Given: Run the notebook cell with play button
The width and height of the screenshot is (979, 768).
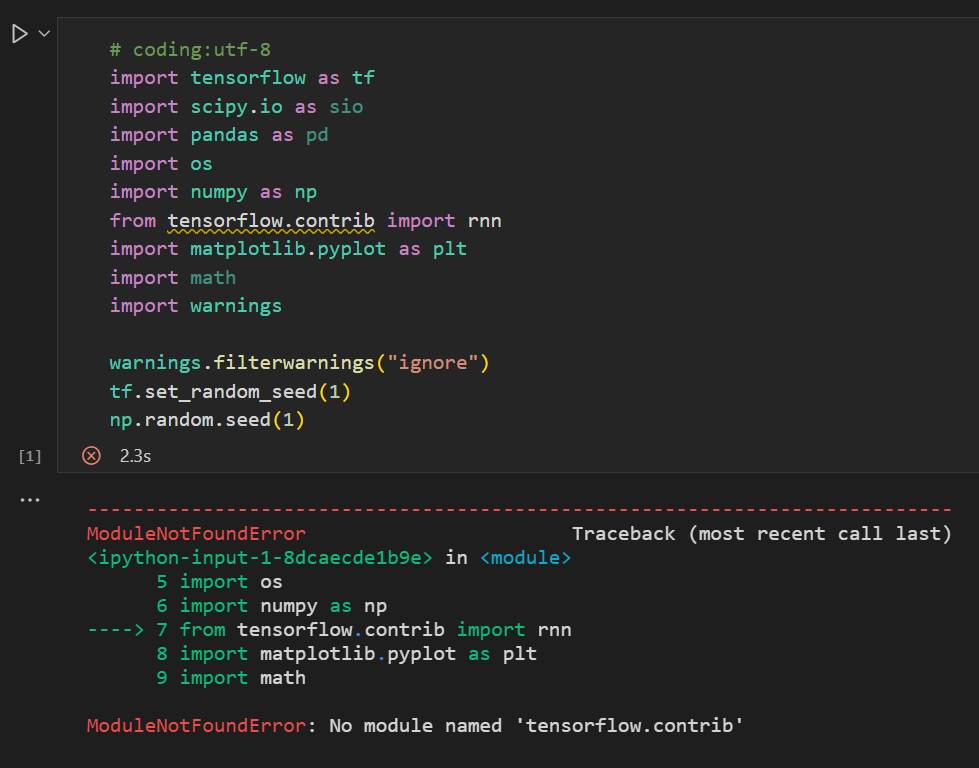Looking at the screenshot, I should coord(19,34).
